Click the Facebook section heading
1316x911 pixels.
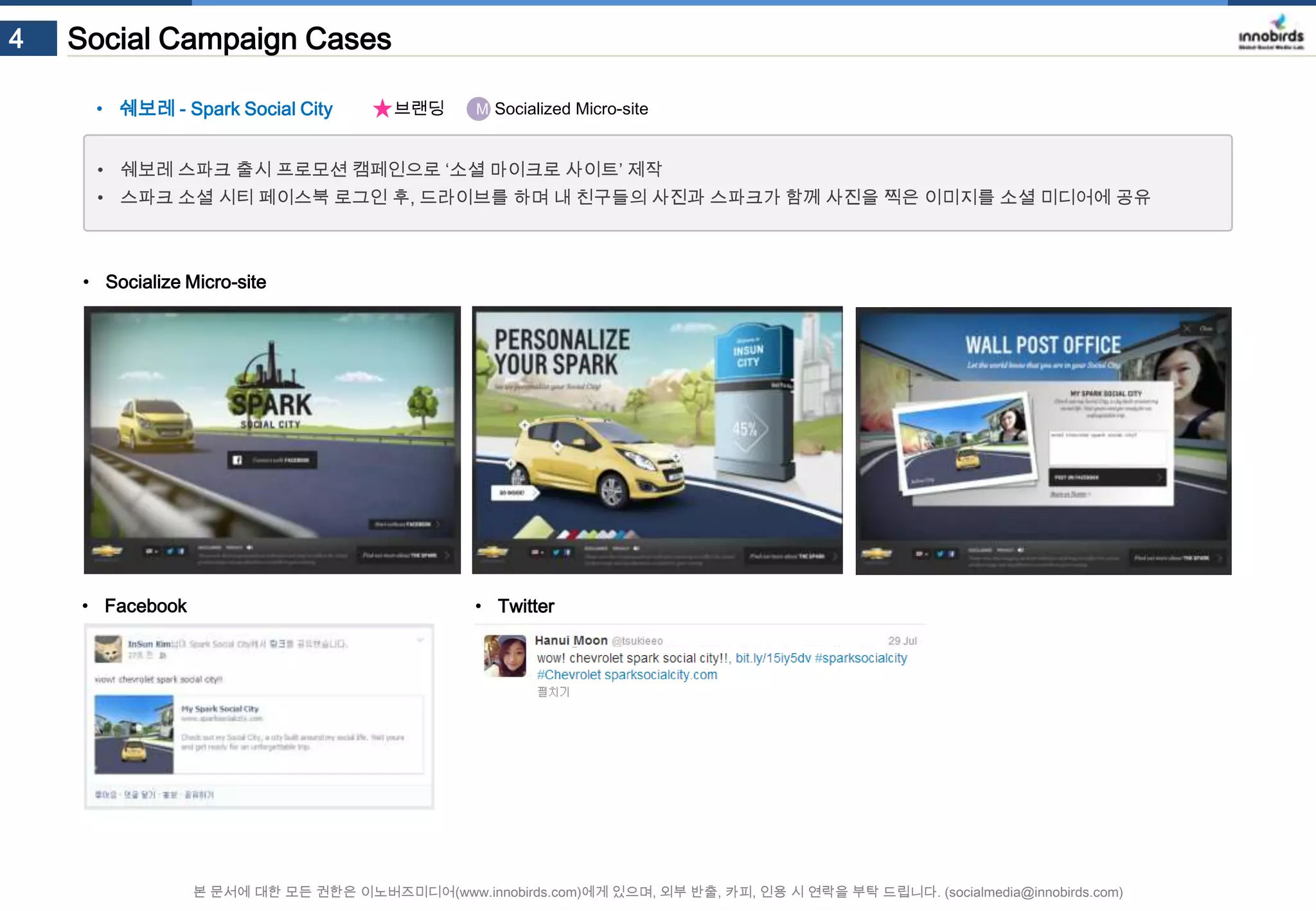pyautogui.click(x=146, y=606)
